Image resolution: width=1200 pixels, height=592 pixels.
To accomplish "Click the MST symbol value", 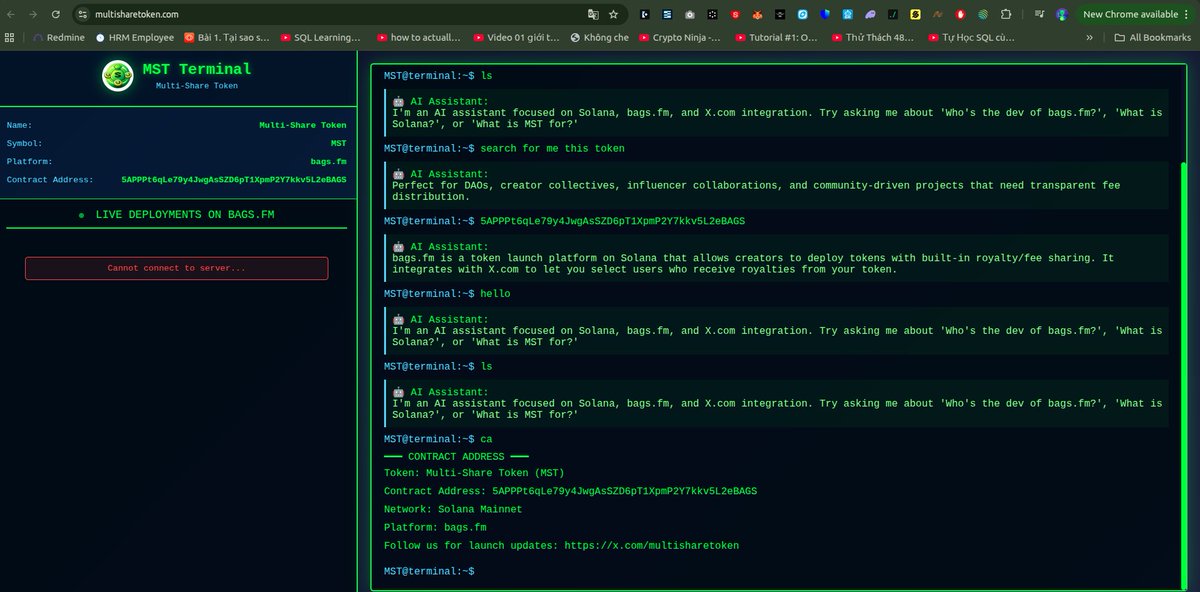I will point(338,144).
